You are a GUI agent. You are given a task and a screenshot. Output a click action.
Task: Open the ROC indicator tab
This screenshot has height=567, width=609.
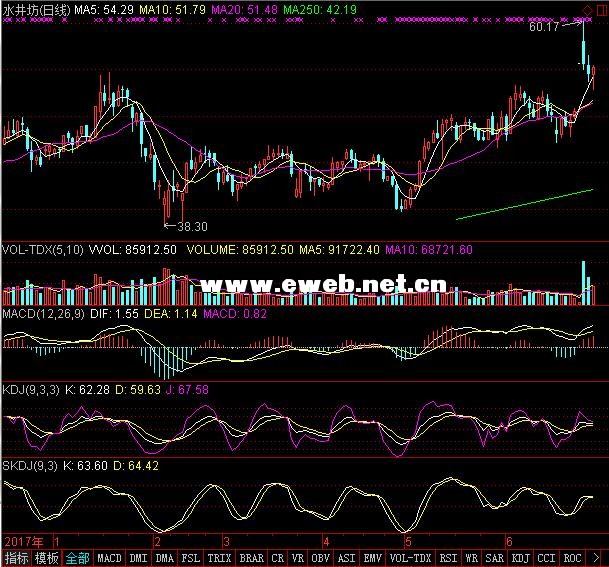pyautogui.click(x=572, y=558)
